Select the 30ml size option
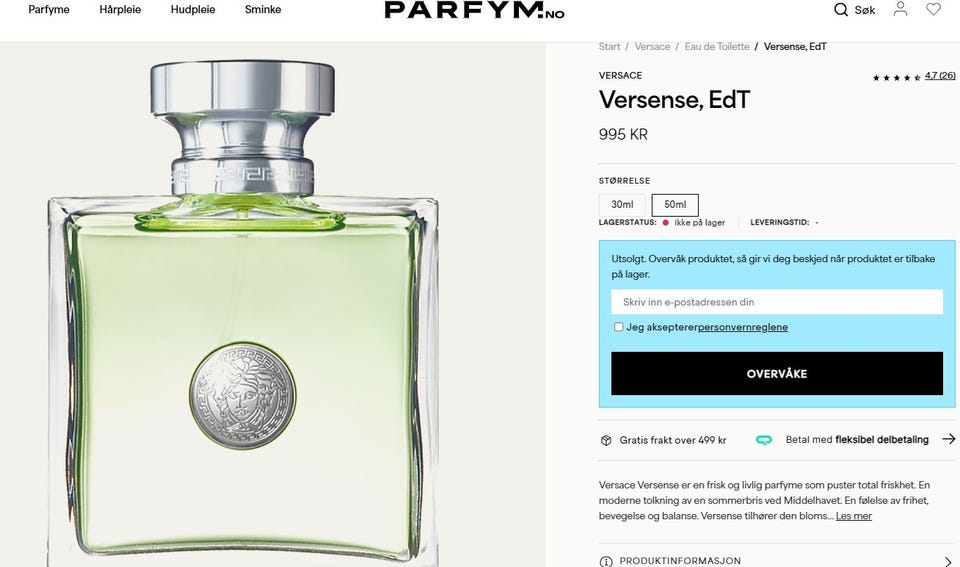 click(x=622, y=205)
